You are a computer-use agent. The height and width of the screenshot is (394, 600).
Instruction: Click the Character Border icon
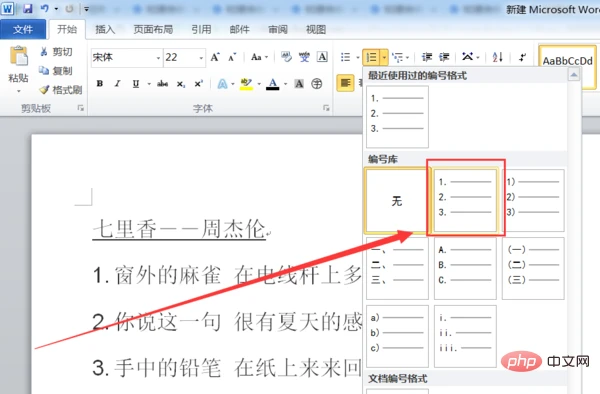point(322,57)
